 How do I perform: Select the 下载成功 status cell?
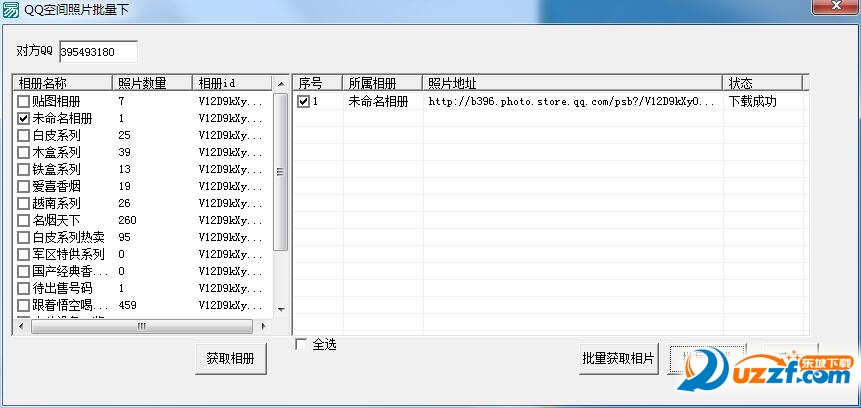[752, 102]
